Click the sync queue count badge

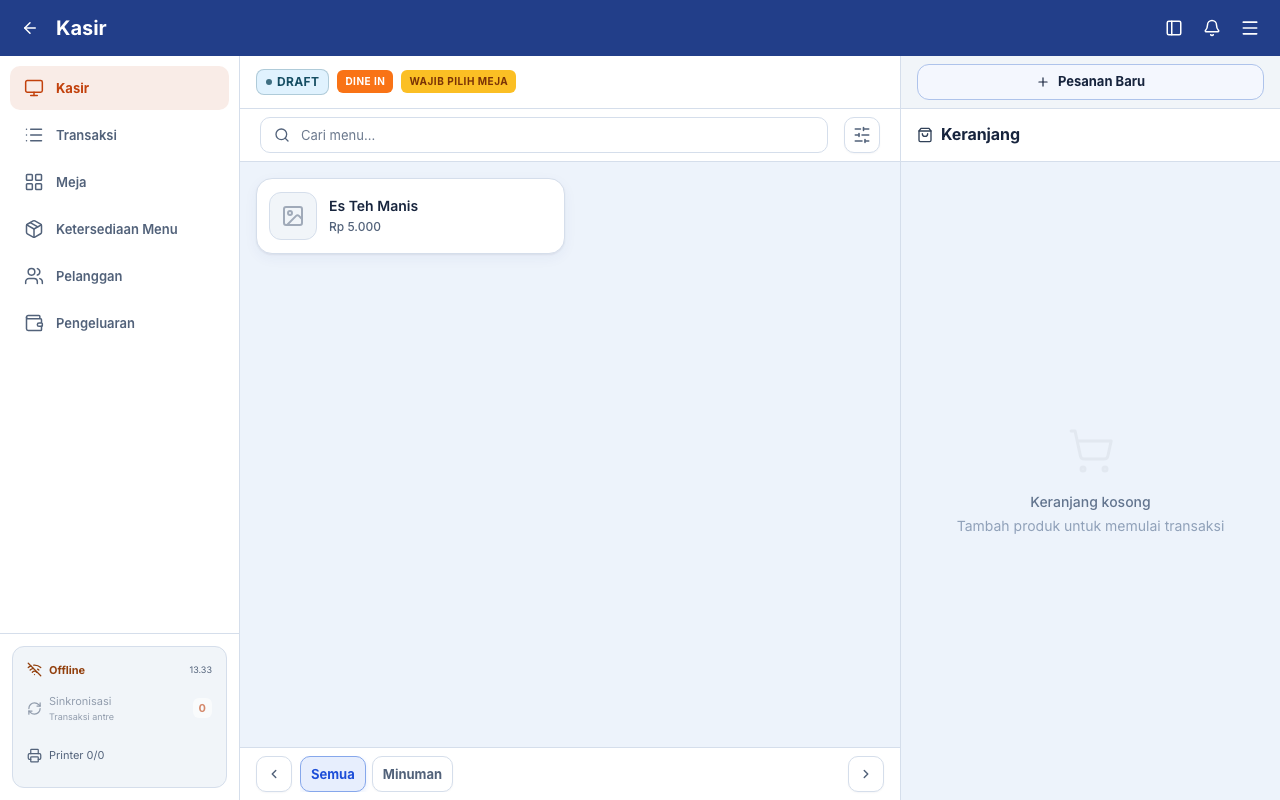(202, 708)
